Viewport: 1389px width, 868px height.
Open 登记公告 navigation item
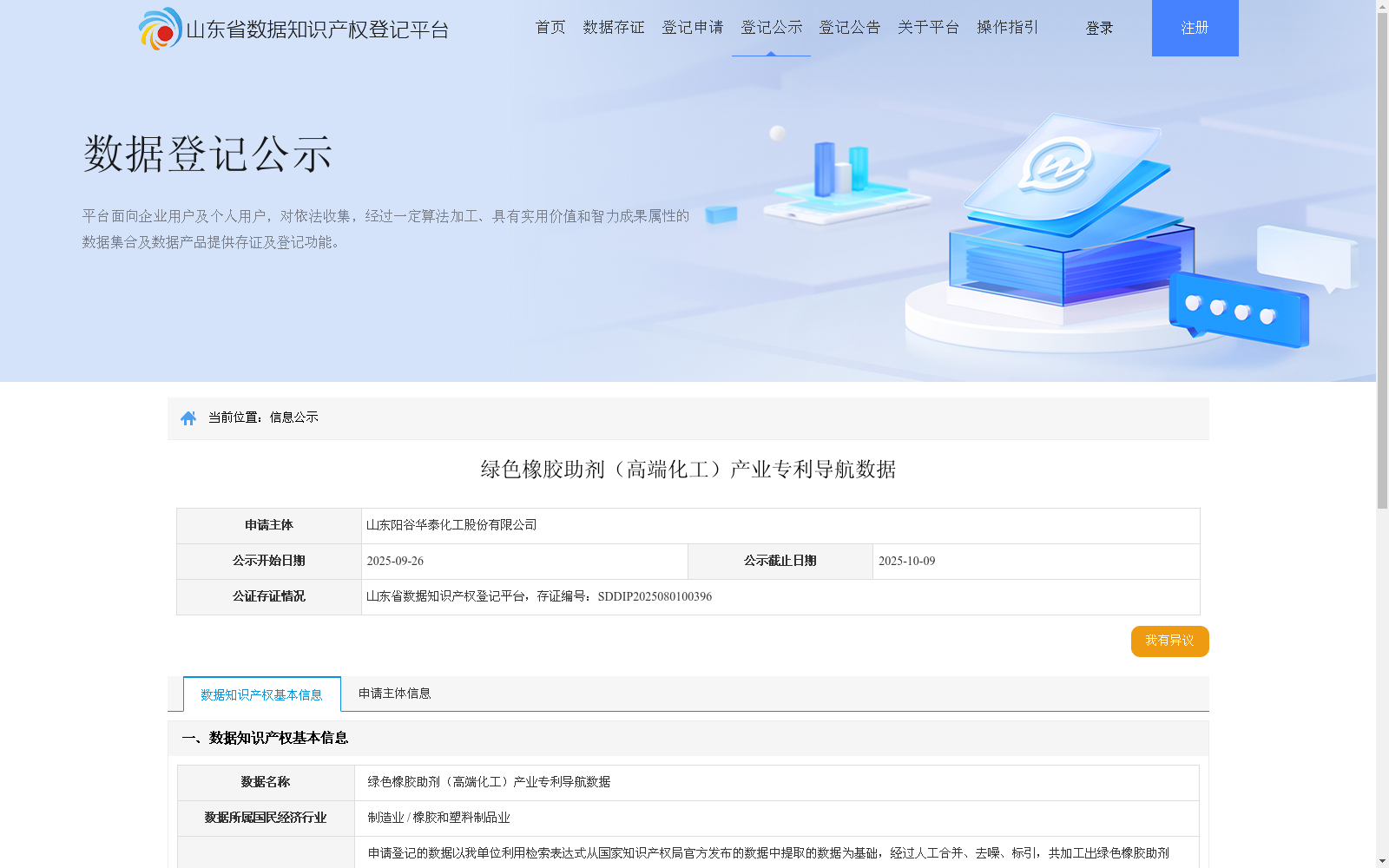pyautogui.click(x=850, y=28)
